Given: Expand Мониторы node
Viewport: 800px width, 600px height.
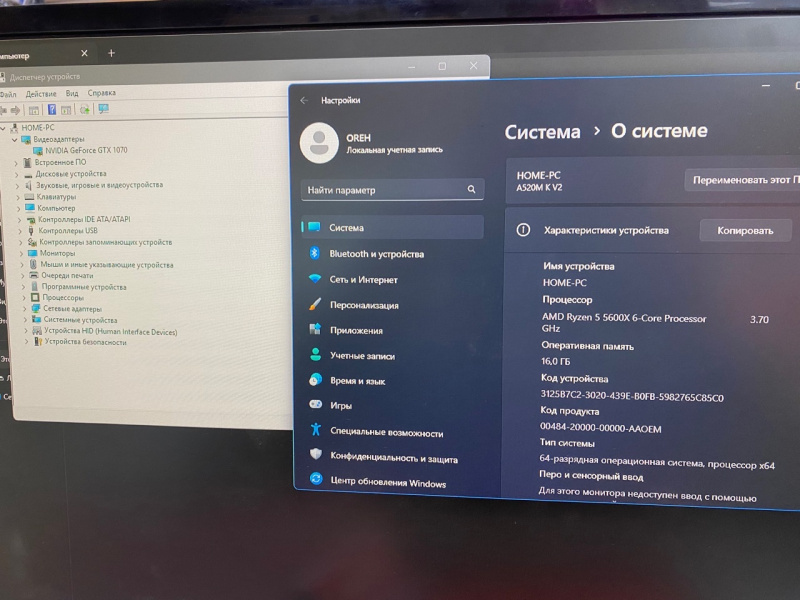Looking at the screenshot, I should point(21,254).
